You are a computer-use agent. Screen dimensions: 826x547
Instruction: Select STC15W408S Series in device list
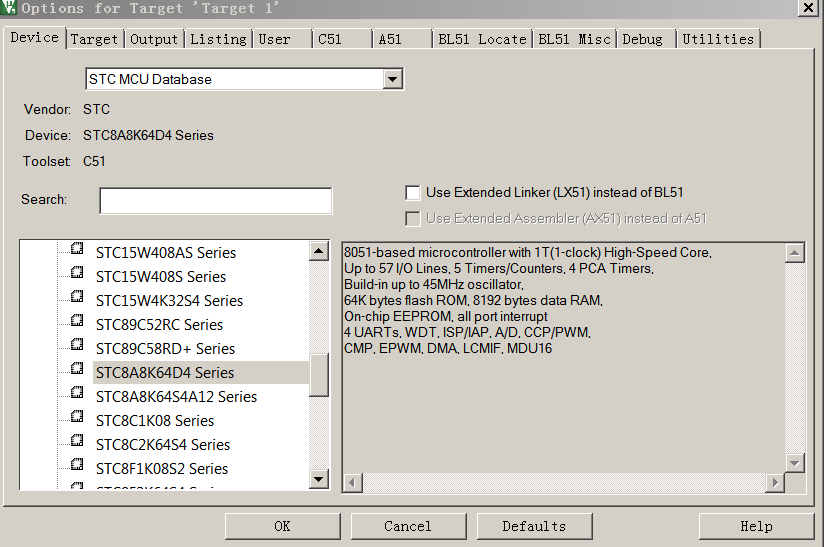(x=160, y=276)
